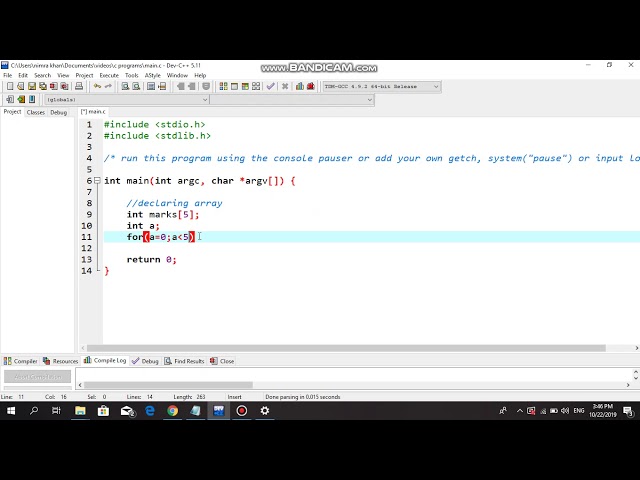This screenshot has height=480, width=640.
Task: Undo the last edit via toolbar
Action: point(97,86)
